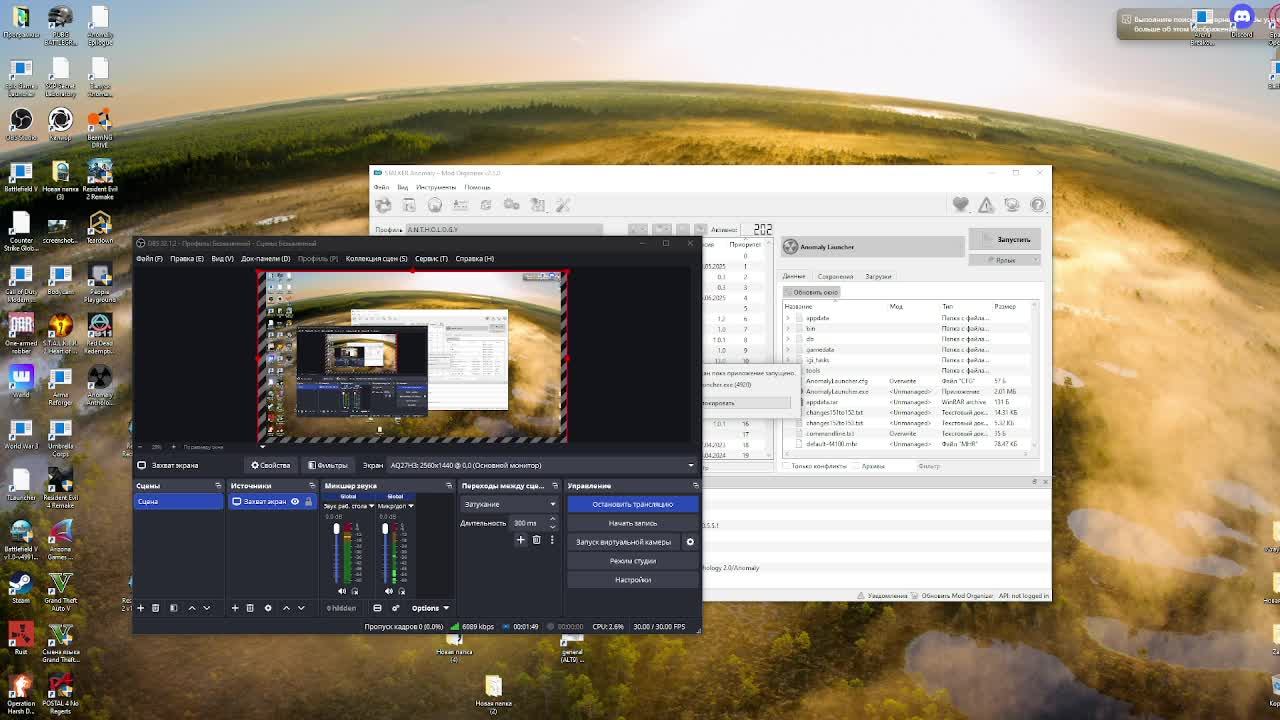Mute the desktop audio speaker icon

coord(342,591)
